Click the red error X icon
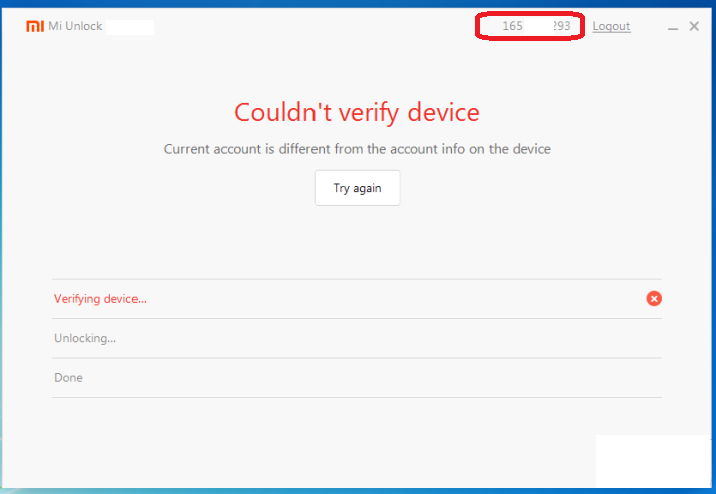 coord(654,298)
